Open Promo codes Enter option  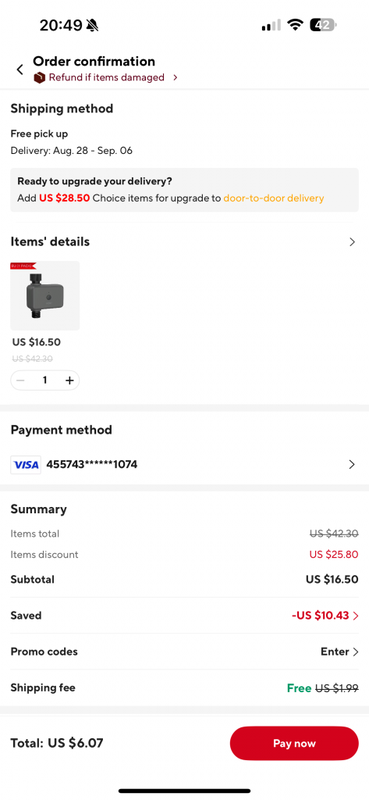point(339,652)
